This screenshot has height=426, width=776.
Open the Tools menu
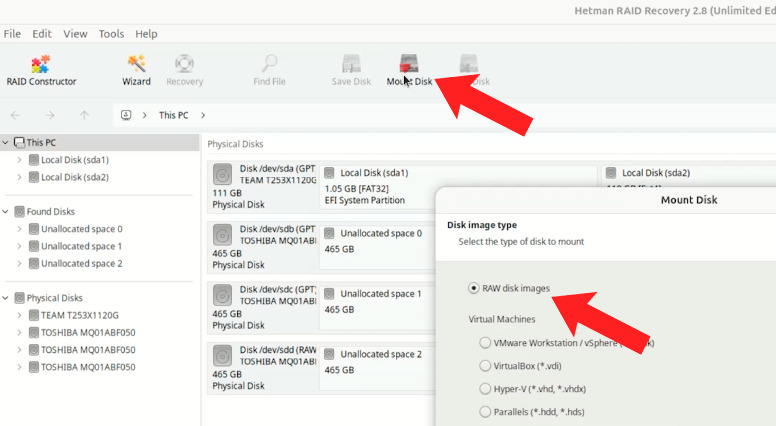(x=111, y=34)
